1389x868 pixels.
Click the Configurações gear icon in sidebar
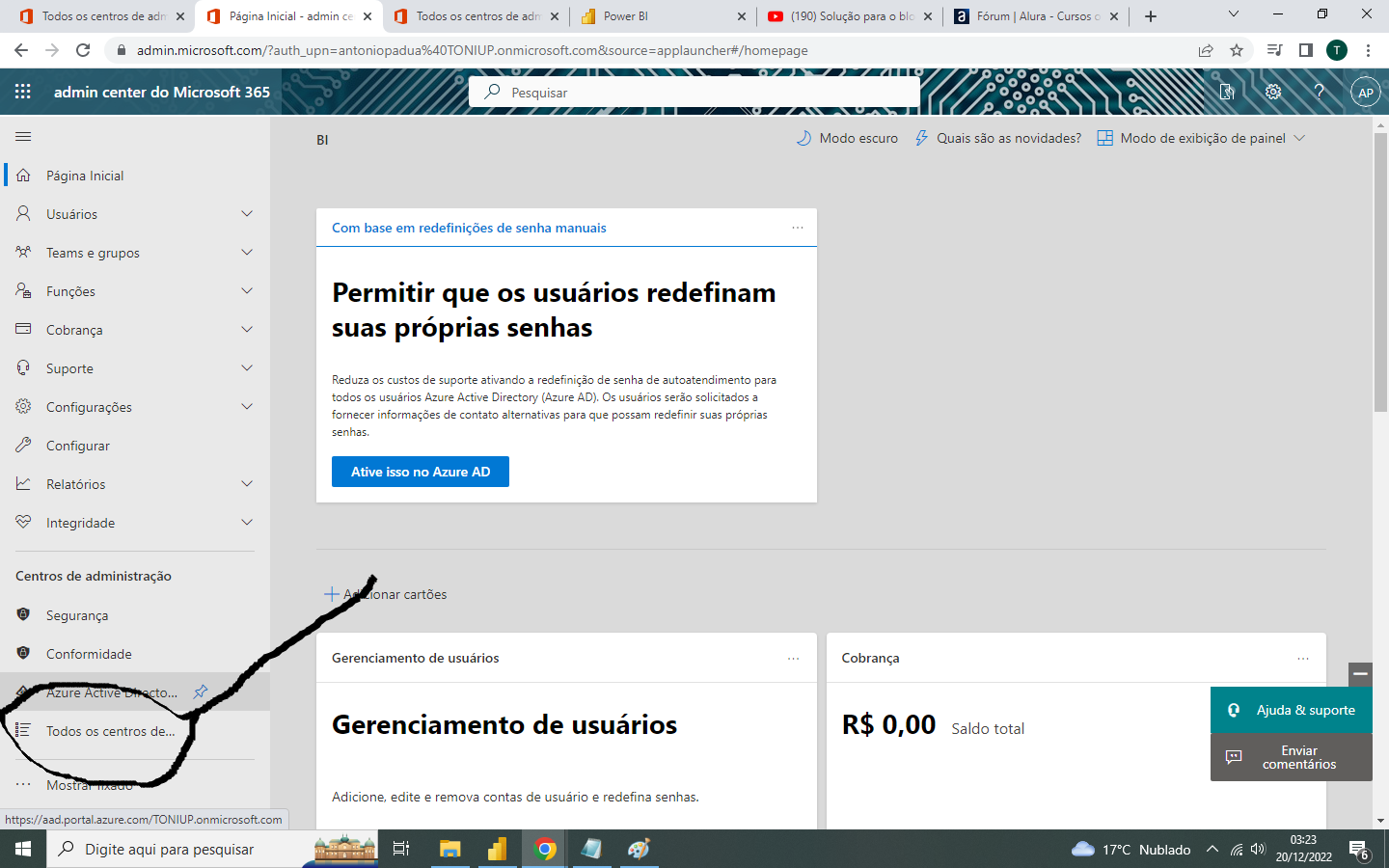(23, 407)
